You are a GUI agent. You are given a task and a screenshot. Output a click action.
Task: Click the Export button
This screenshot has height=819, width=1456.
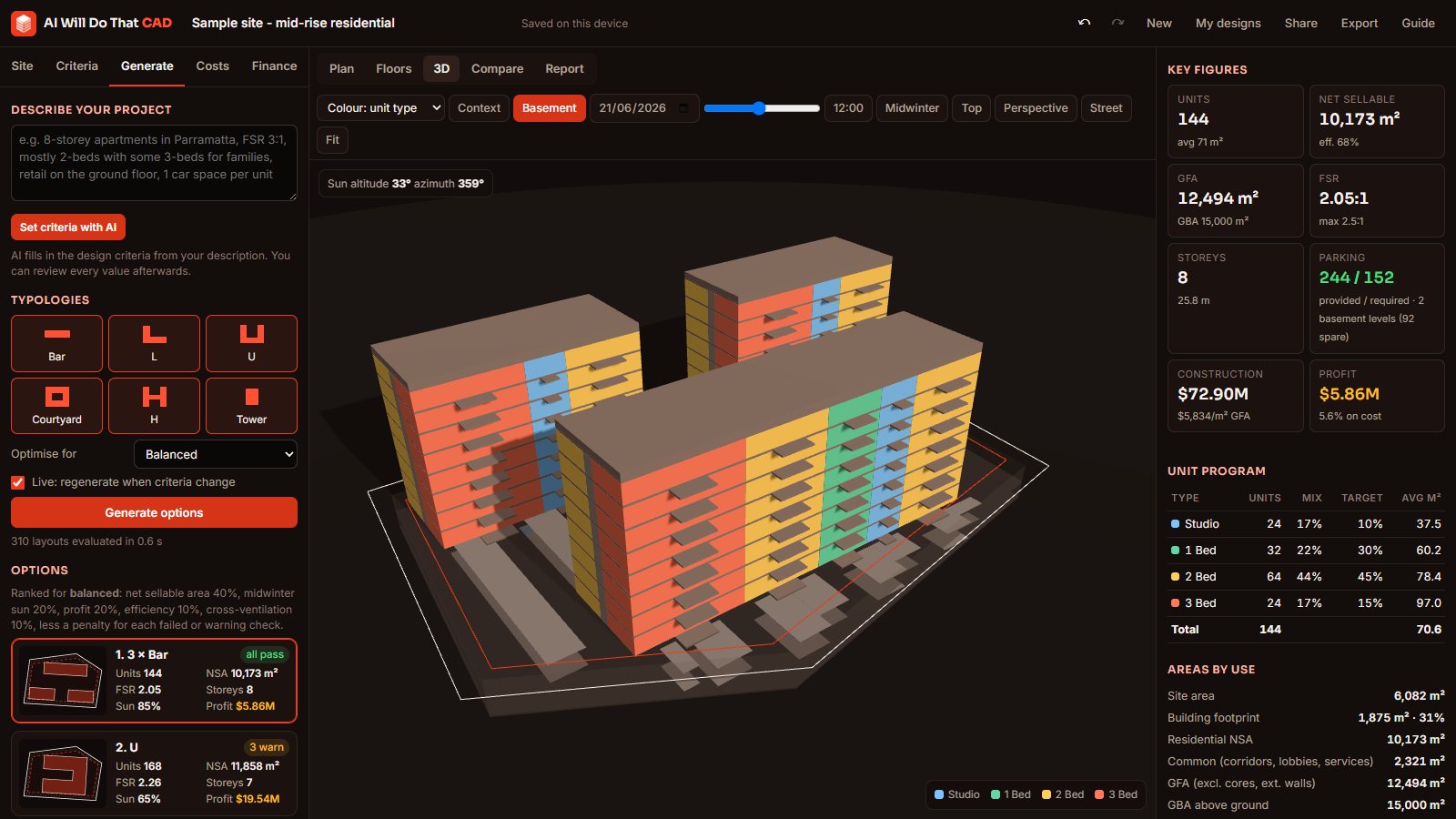[x=1359, y=24]
